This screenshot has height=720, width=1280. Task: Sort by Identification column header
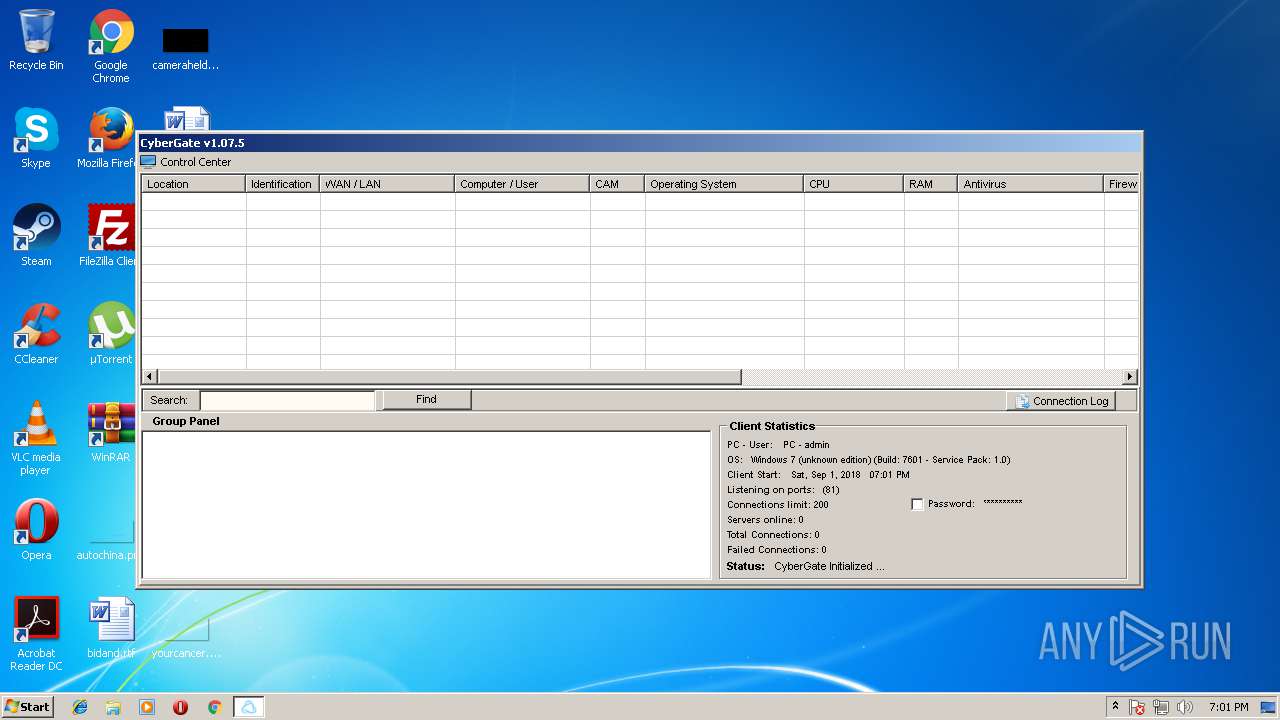283,184
